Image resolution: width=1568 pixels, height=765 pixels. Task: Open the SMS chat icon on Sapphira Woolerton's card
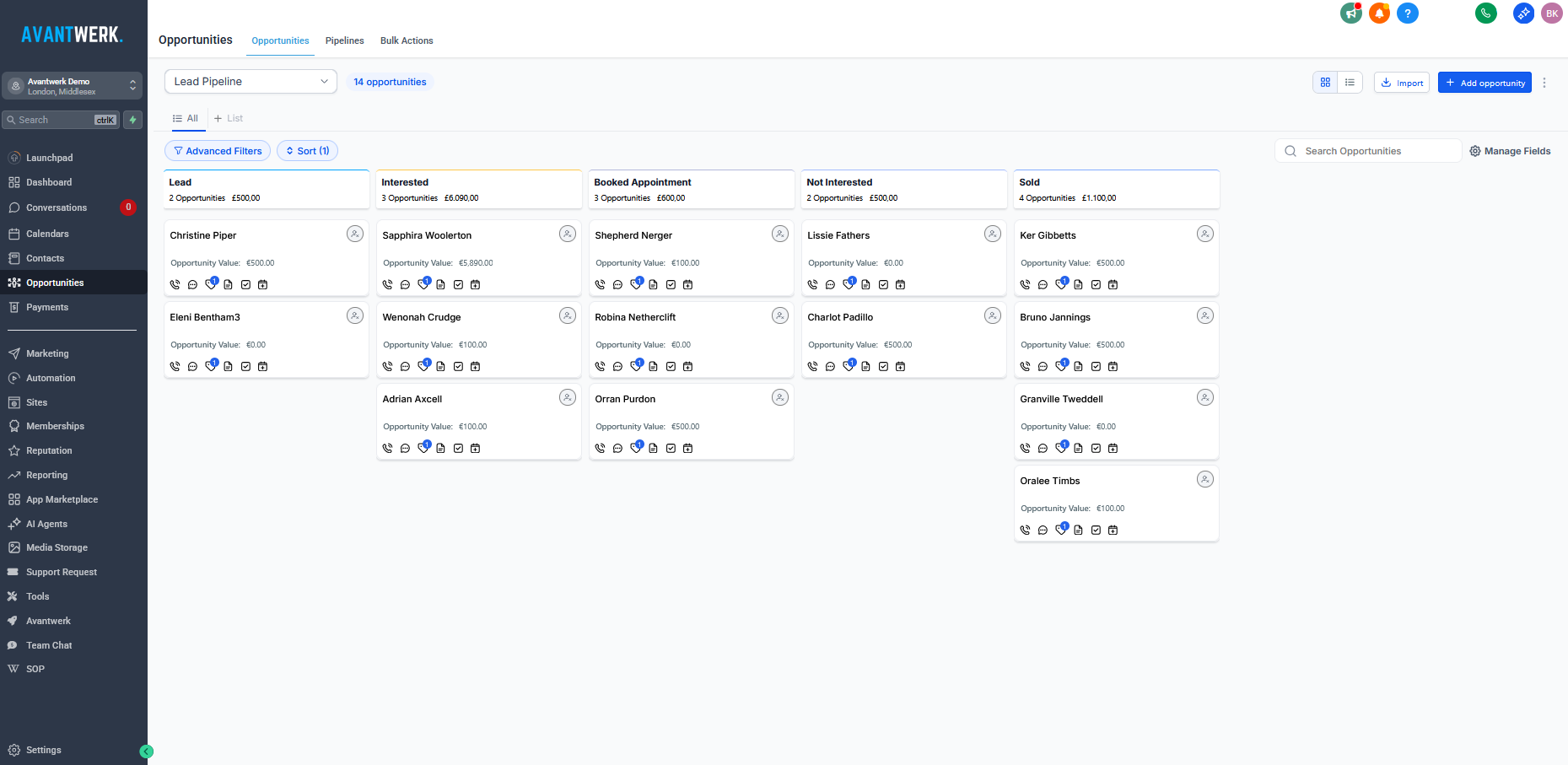click(x=406, y=284)
